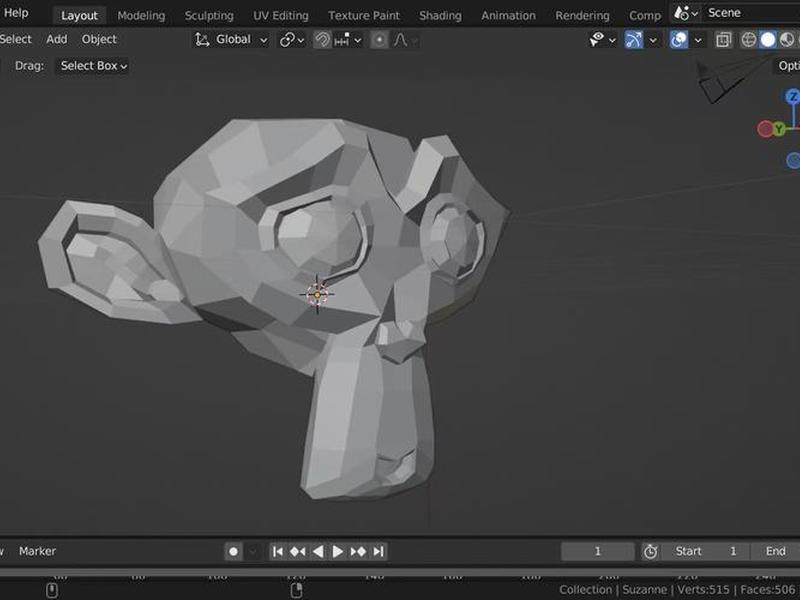Click the Start frame field
The height and width of the screenshot is (600, 800).
click(705, 552)
